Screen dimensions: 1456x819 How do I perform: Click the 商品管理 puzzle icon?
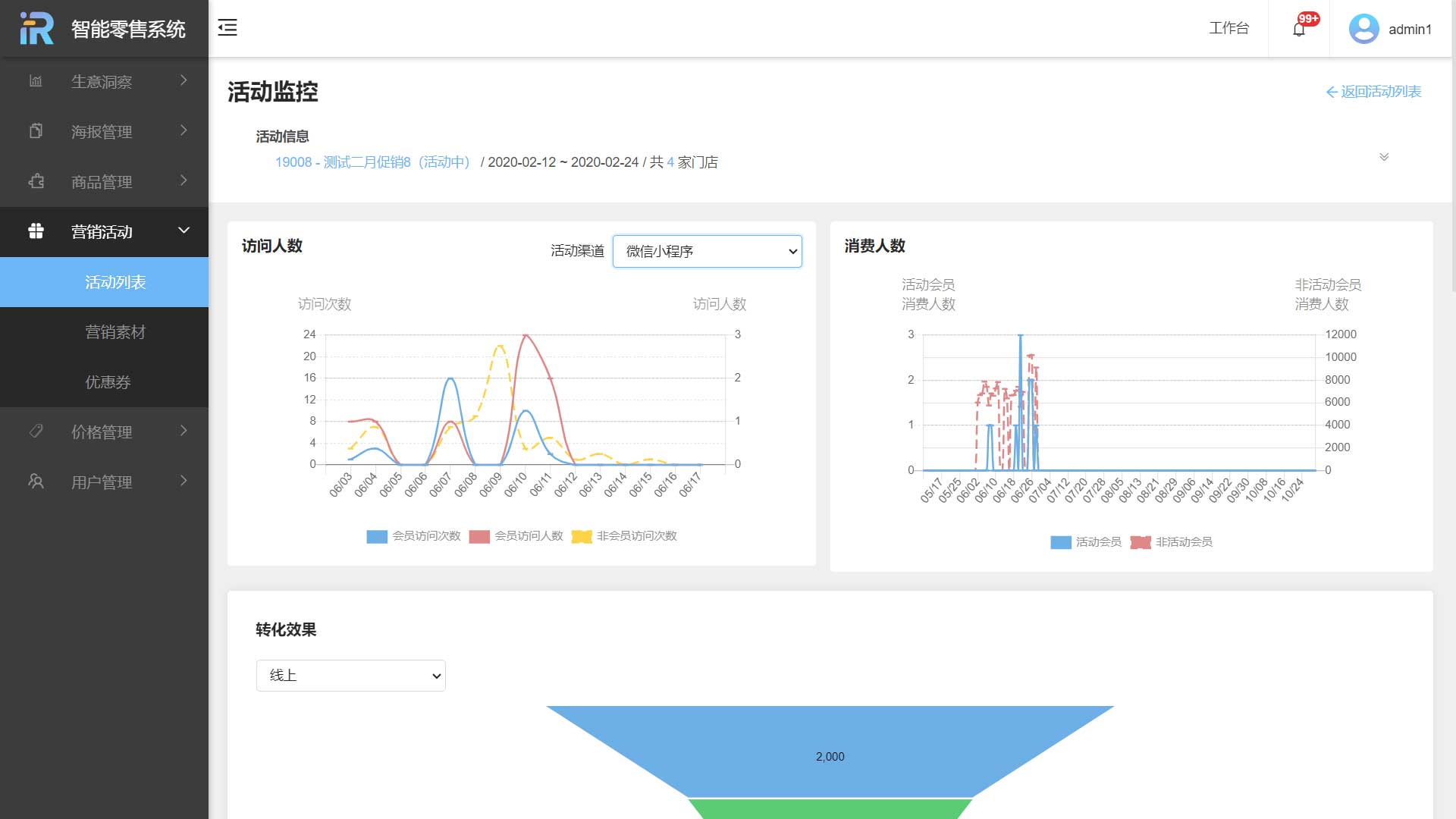[36, 181]
